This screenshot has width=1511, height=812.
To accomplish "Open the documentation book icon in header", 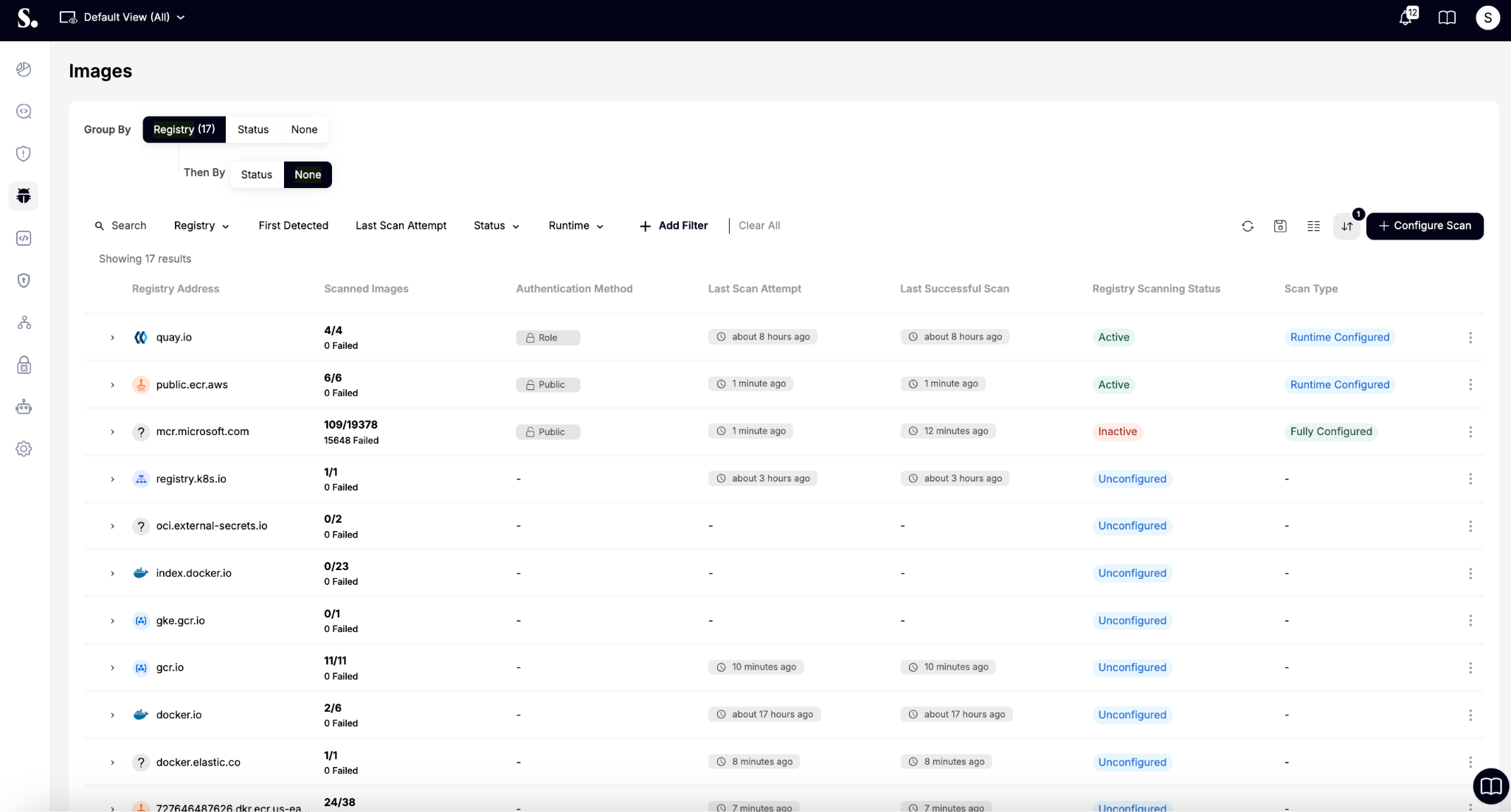I will (1447, 18).
